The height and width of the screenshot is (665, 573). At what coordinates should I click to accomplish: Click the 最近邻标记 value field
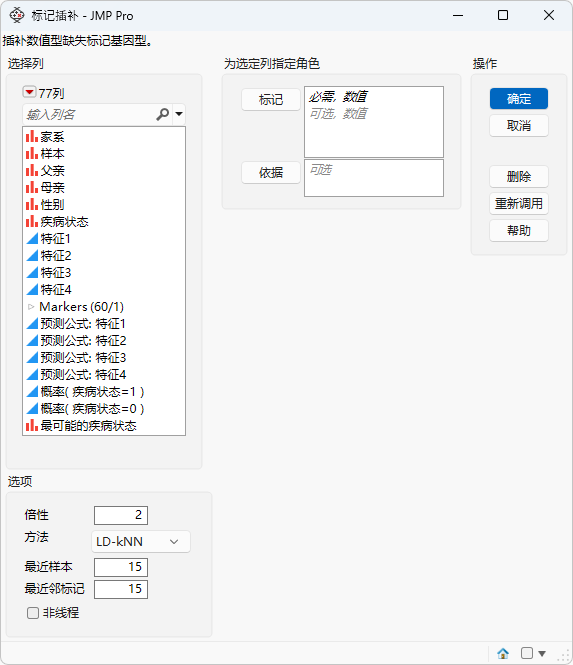pos(121,589)
